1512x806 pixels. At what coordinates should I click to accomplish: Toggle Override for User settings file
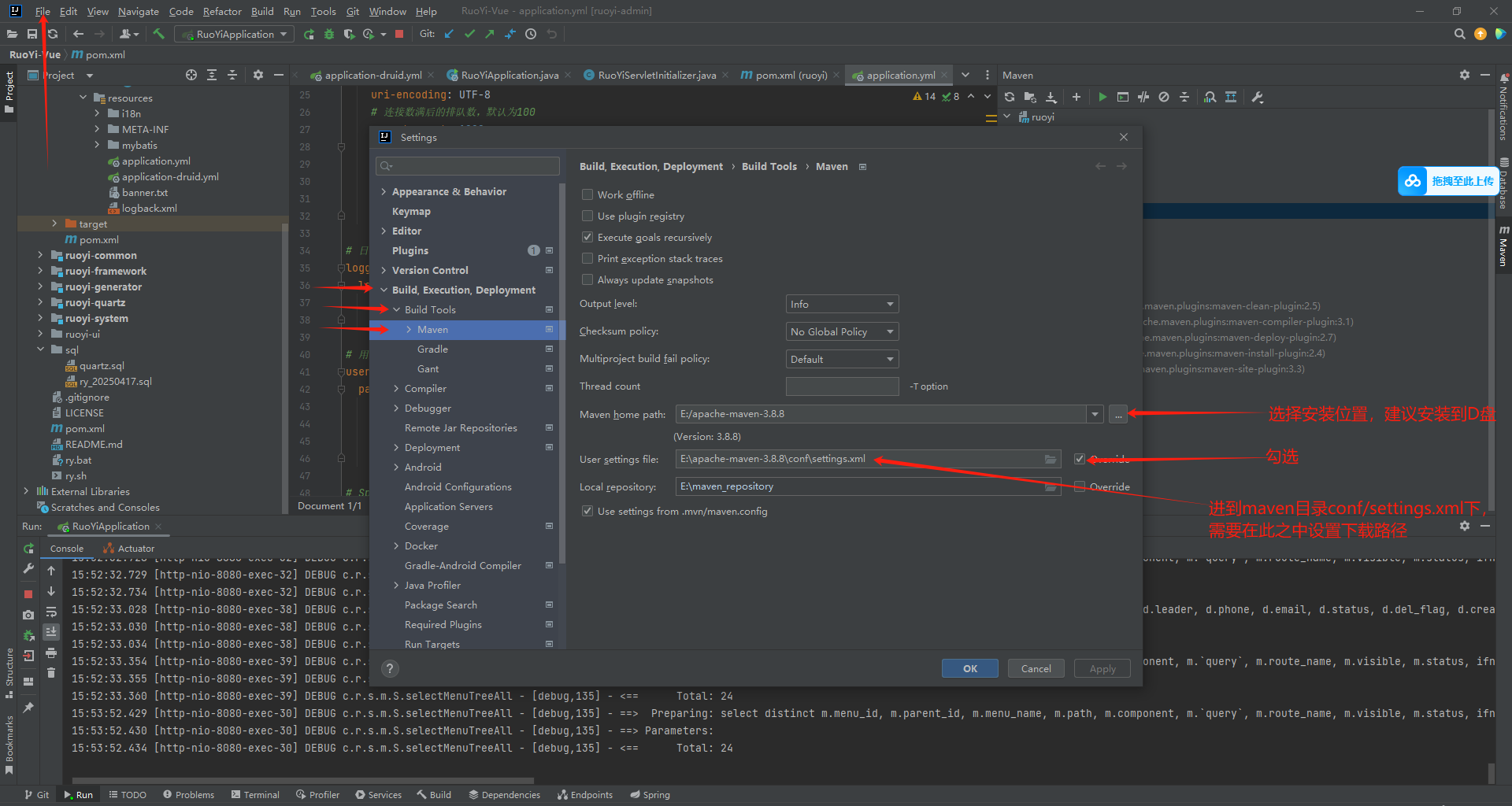(1080, 459)
